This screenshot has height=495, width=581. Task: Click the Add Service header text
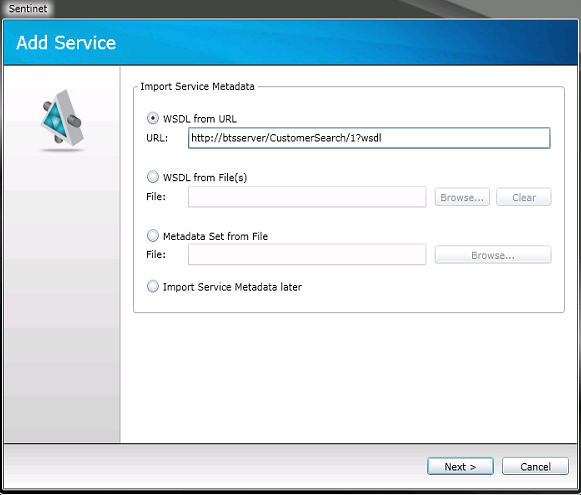[x=66, y=43]
